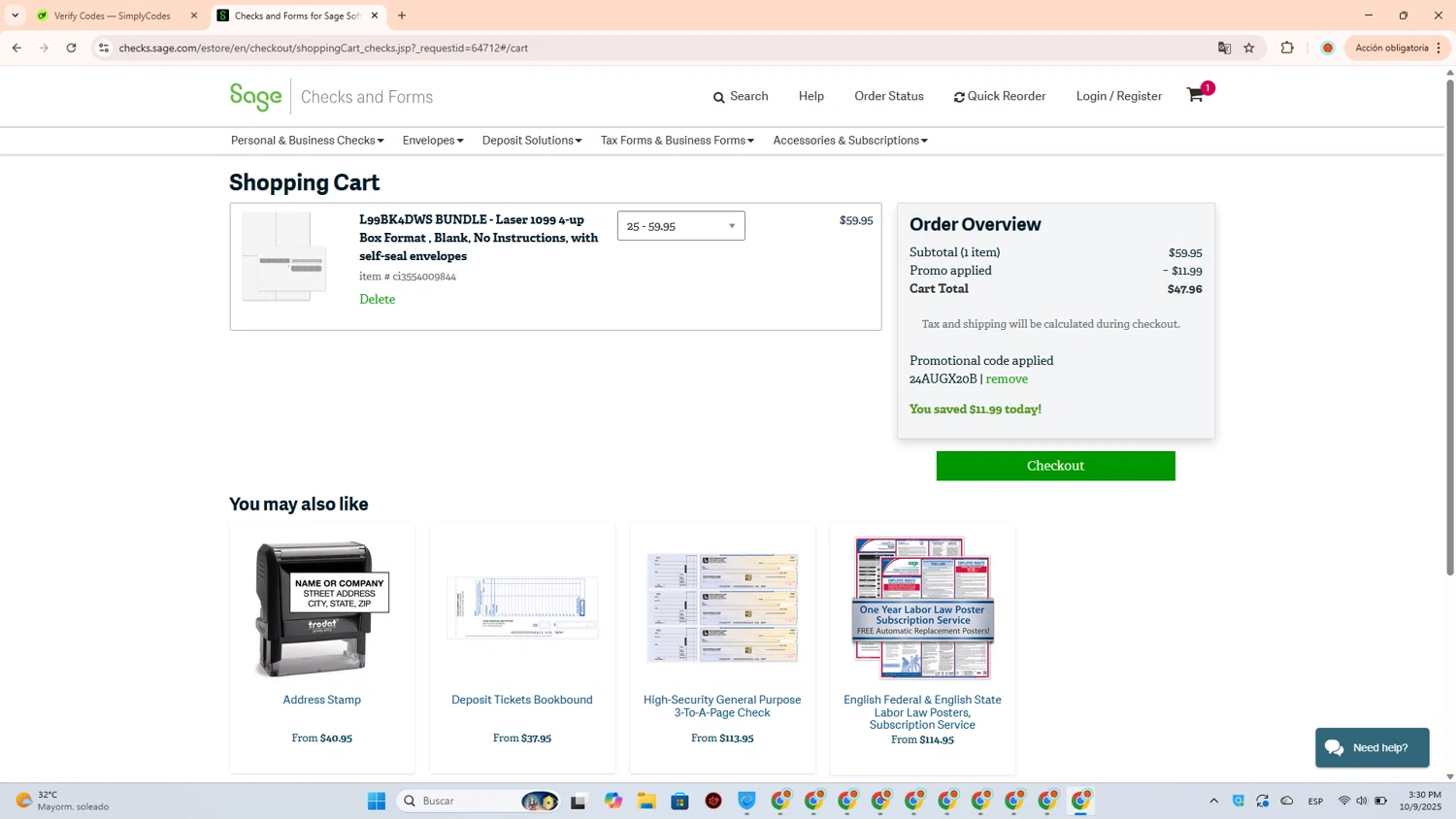This screenshot has width=1456, height=819.
Task: Open the shopping cart icon
Action: 1195,95
